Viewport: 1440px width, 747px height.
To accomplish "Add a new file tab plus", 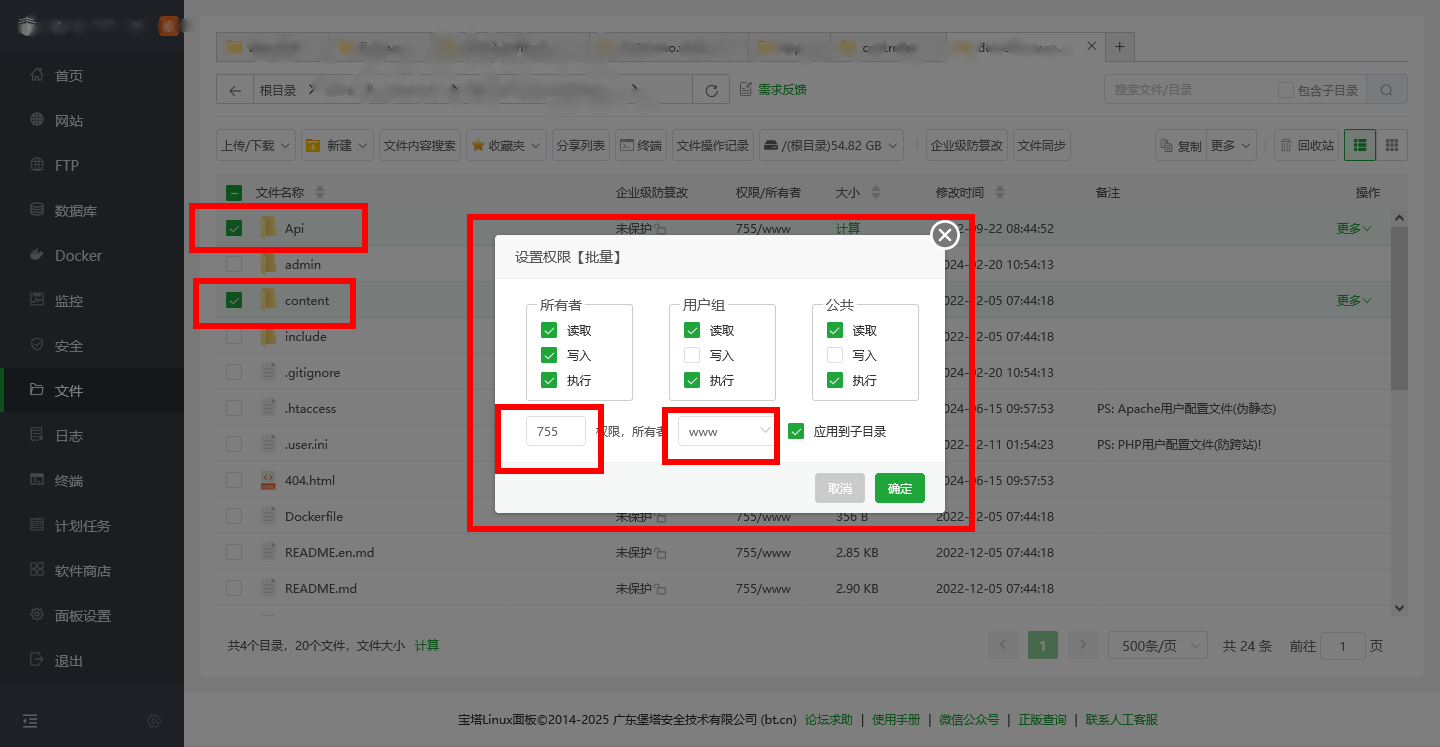I will click(1119, 46).
